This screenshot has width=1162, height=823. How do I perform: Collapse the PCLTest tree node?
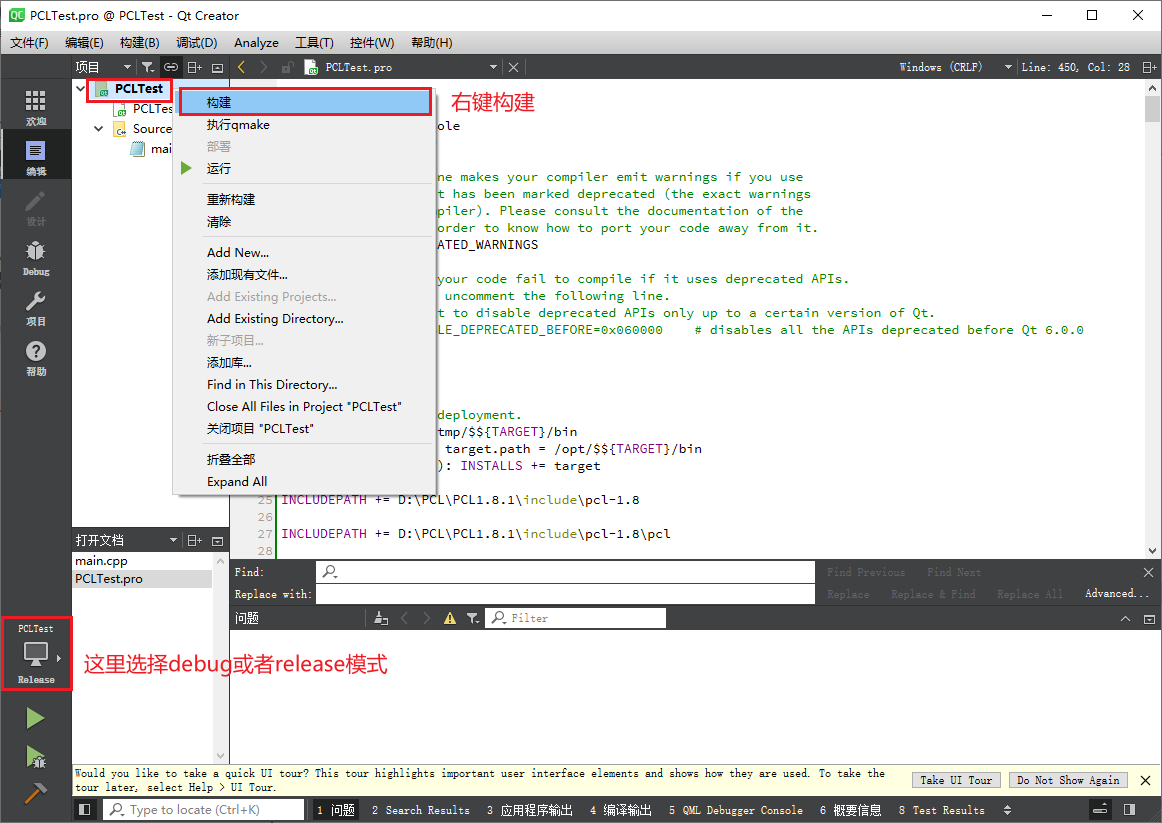point(81,88)
